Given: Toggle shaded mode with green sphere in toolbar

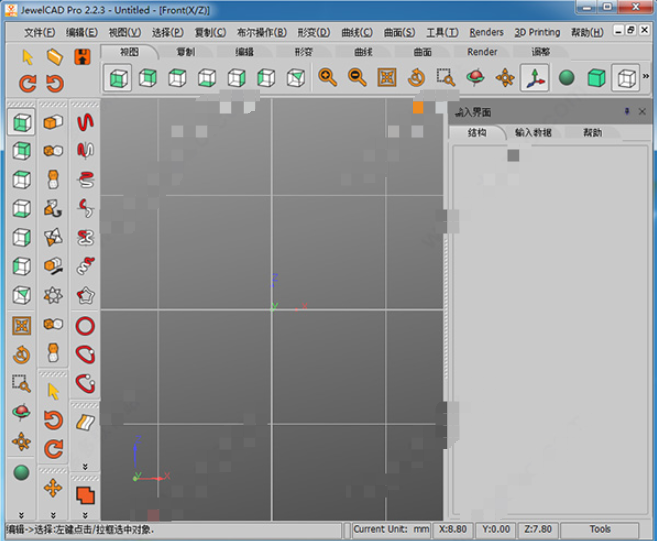Looking at the screenshot, I should coord(566,78).
